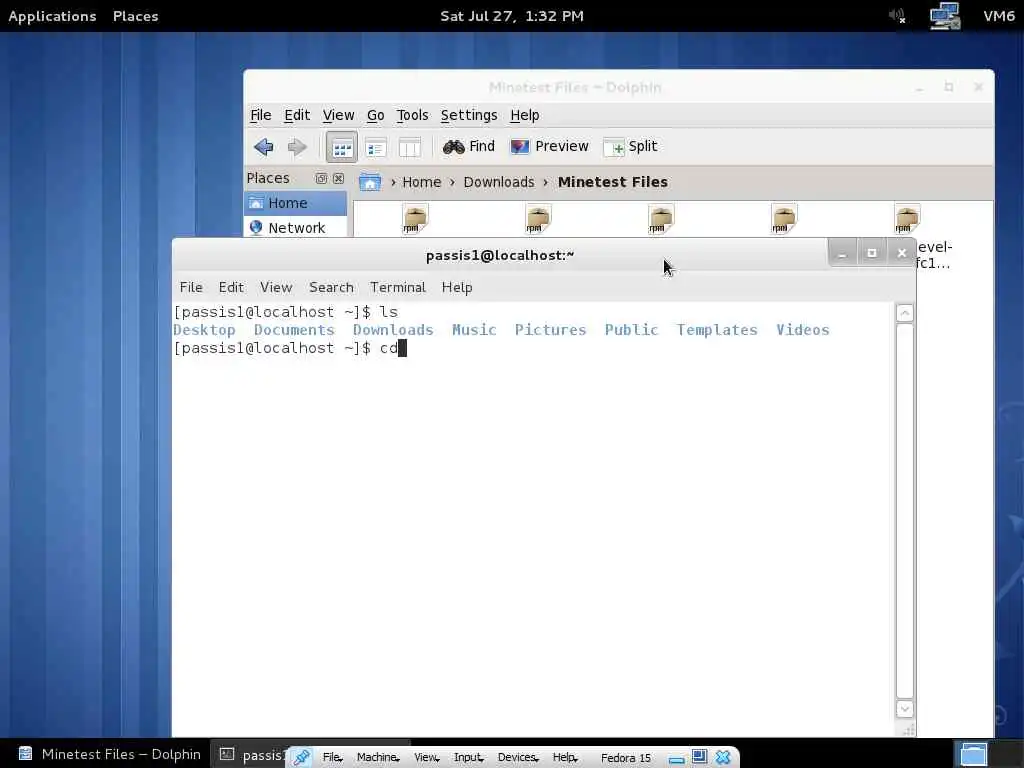Click the terminal vertical scrollbar track
Viewport: 1024px width, 768px height.
pos(904,511)
